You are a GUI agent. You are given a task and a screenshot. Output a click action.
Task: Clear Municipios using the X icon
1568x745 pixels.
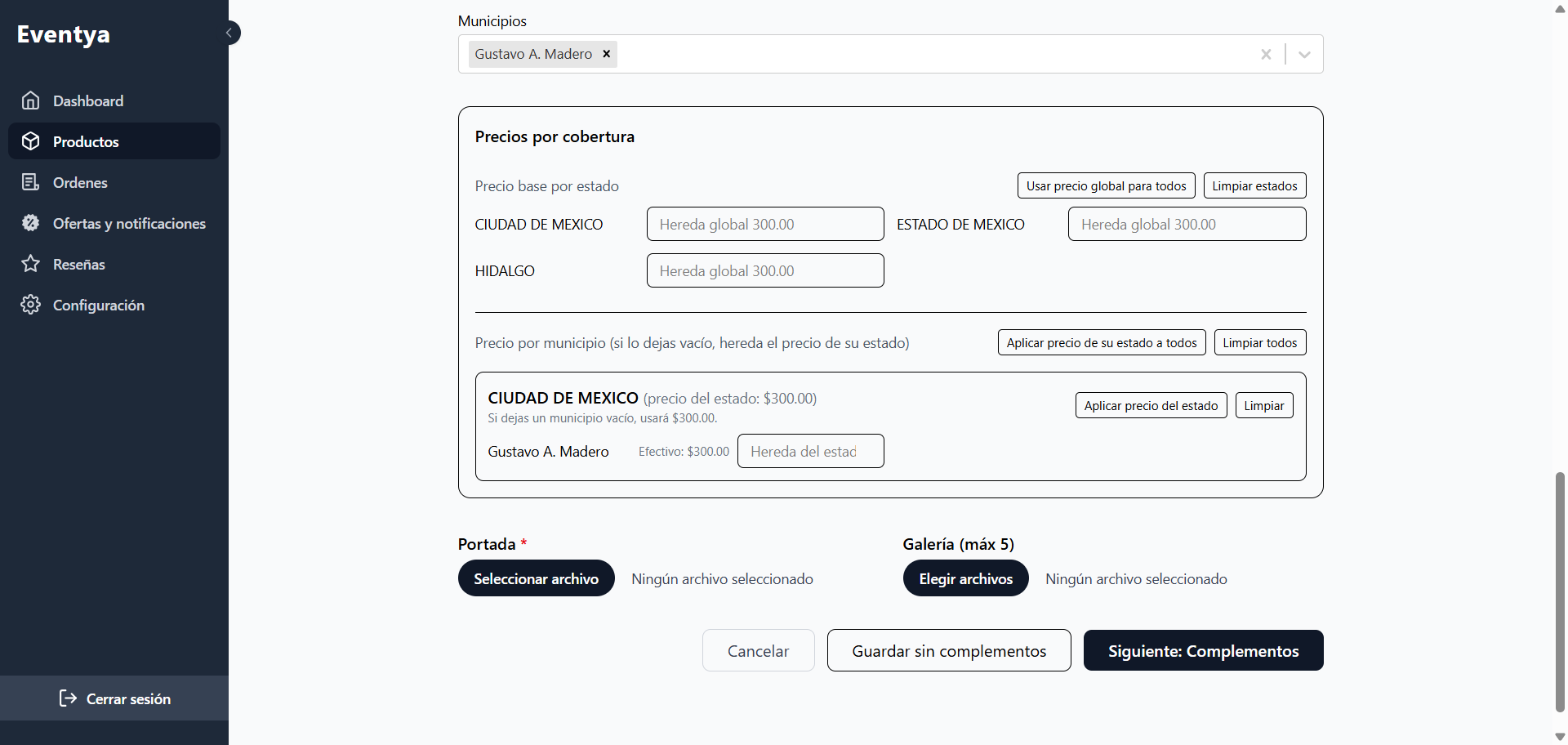(1266, 54)
